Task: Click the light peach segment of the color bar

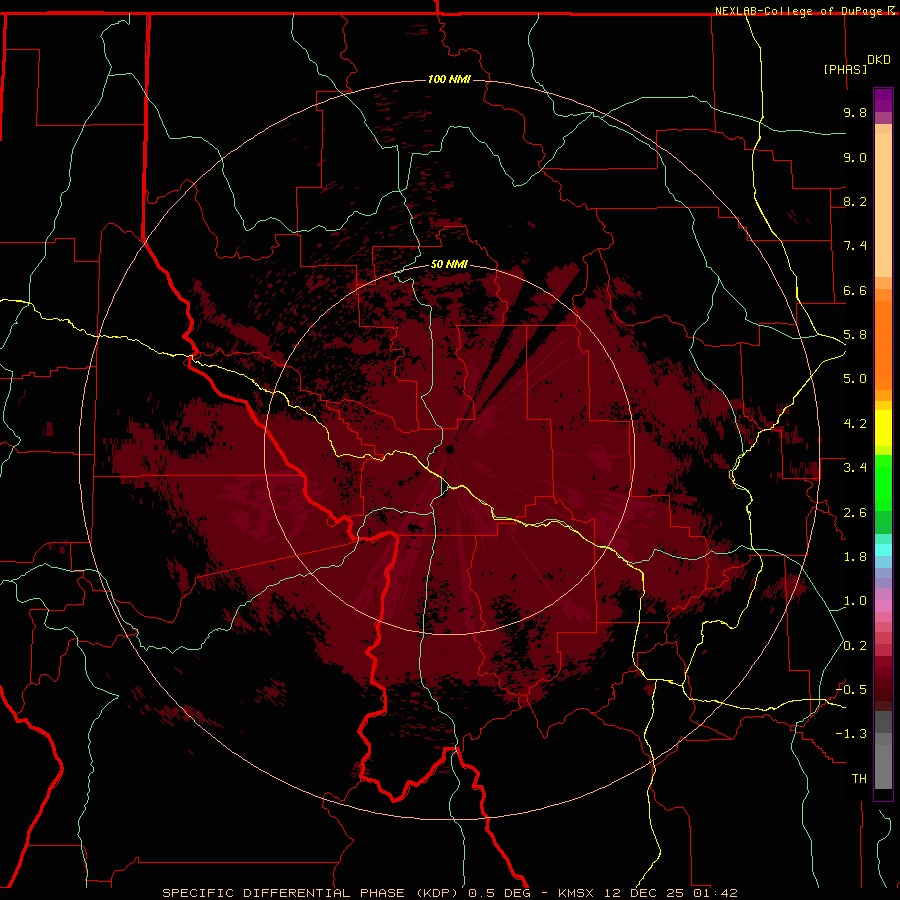Action: coord(883,205)
